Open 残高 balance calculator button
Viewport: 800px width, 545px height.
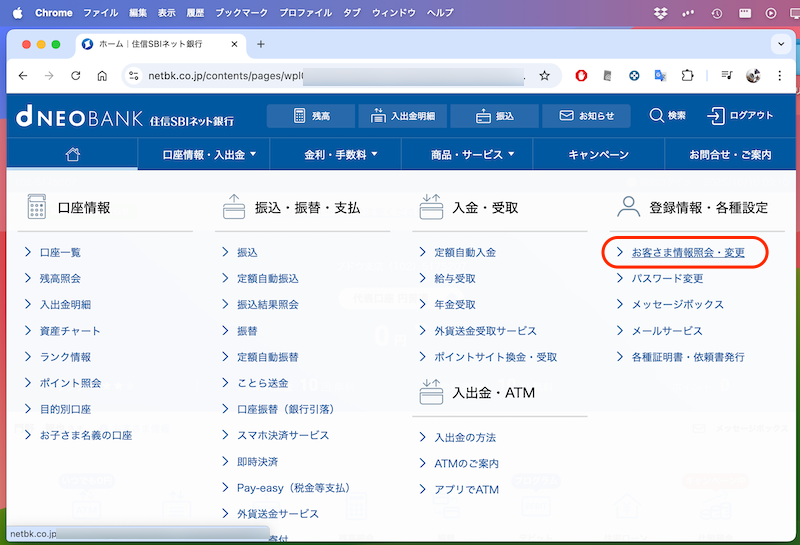tap(310, 116)
